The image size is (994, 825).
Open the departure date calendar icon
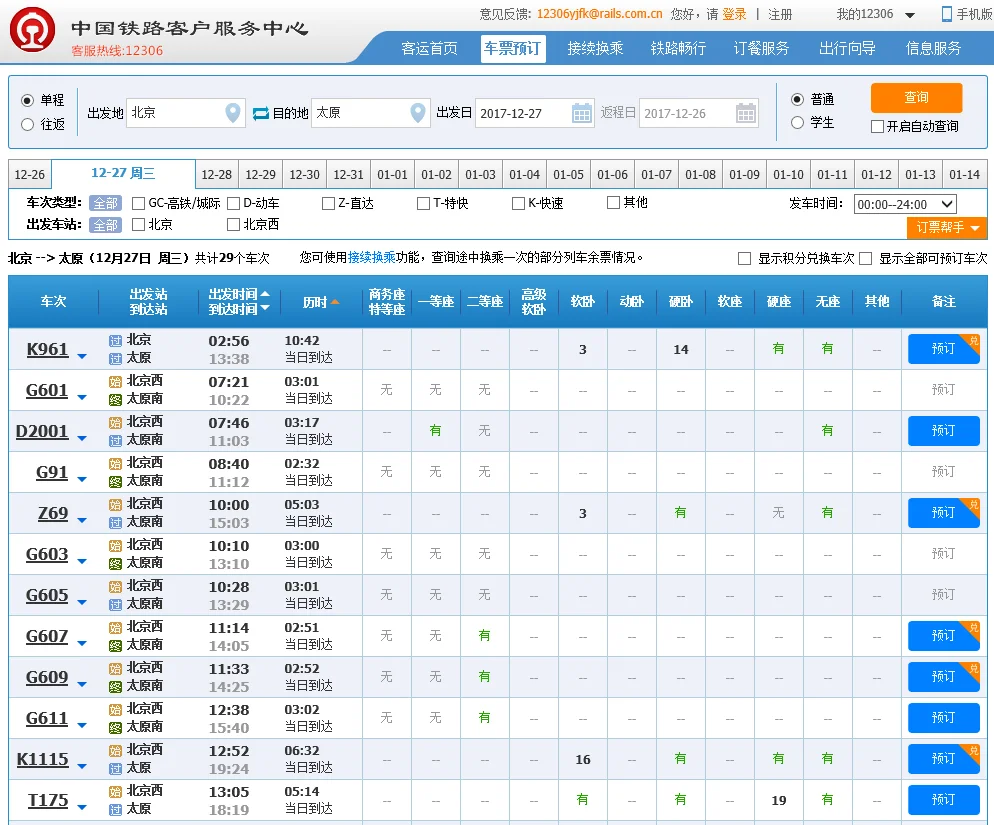click(583, 113)
